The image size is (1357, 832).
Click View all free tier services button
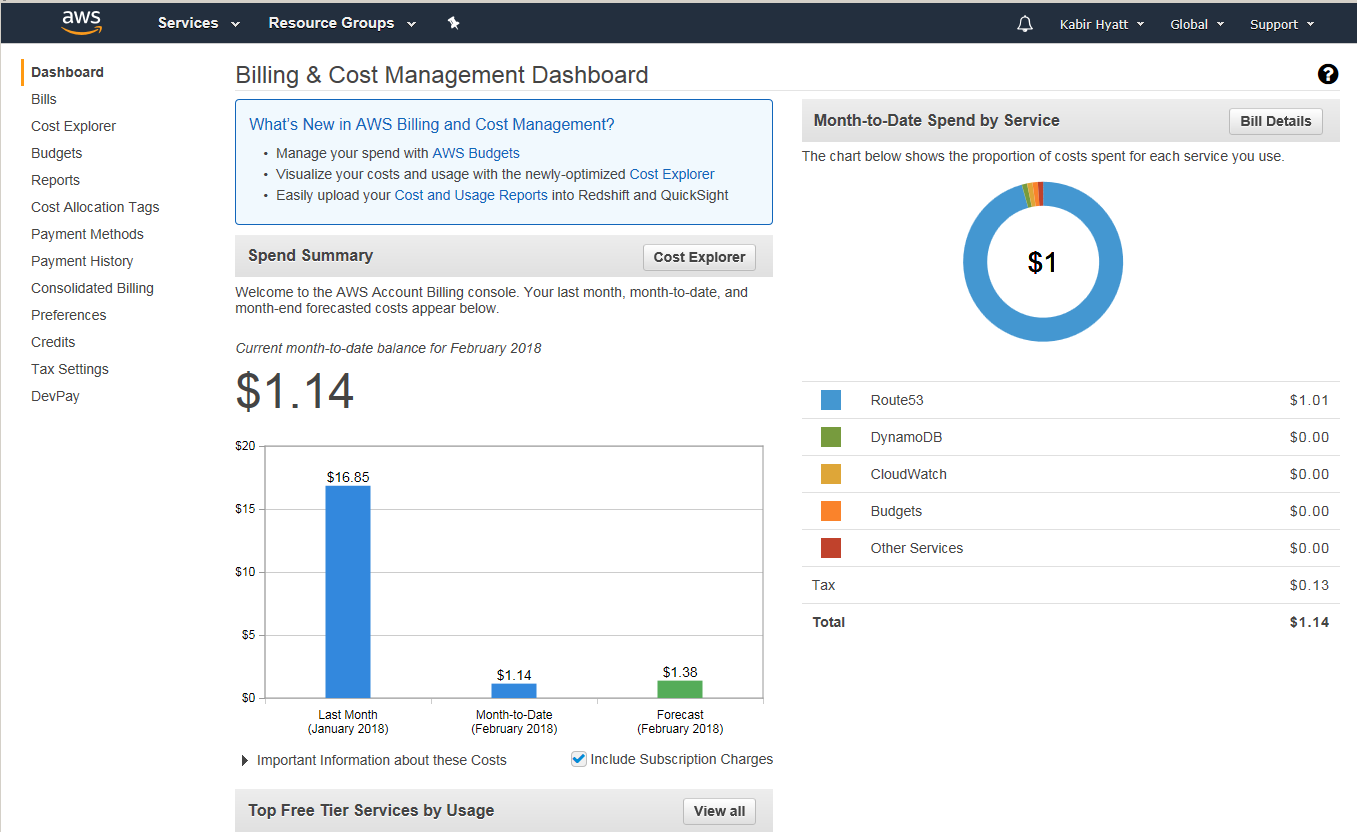click(x=719, y=811)
